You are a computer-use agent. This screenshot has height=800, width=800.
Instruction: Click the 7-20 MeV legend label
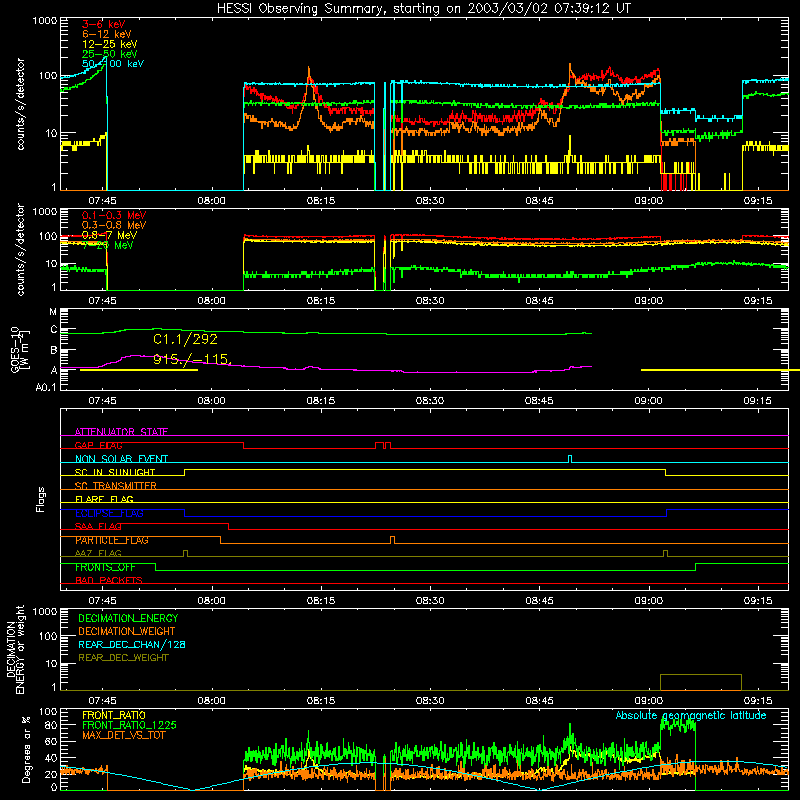(x=108, y=245)
